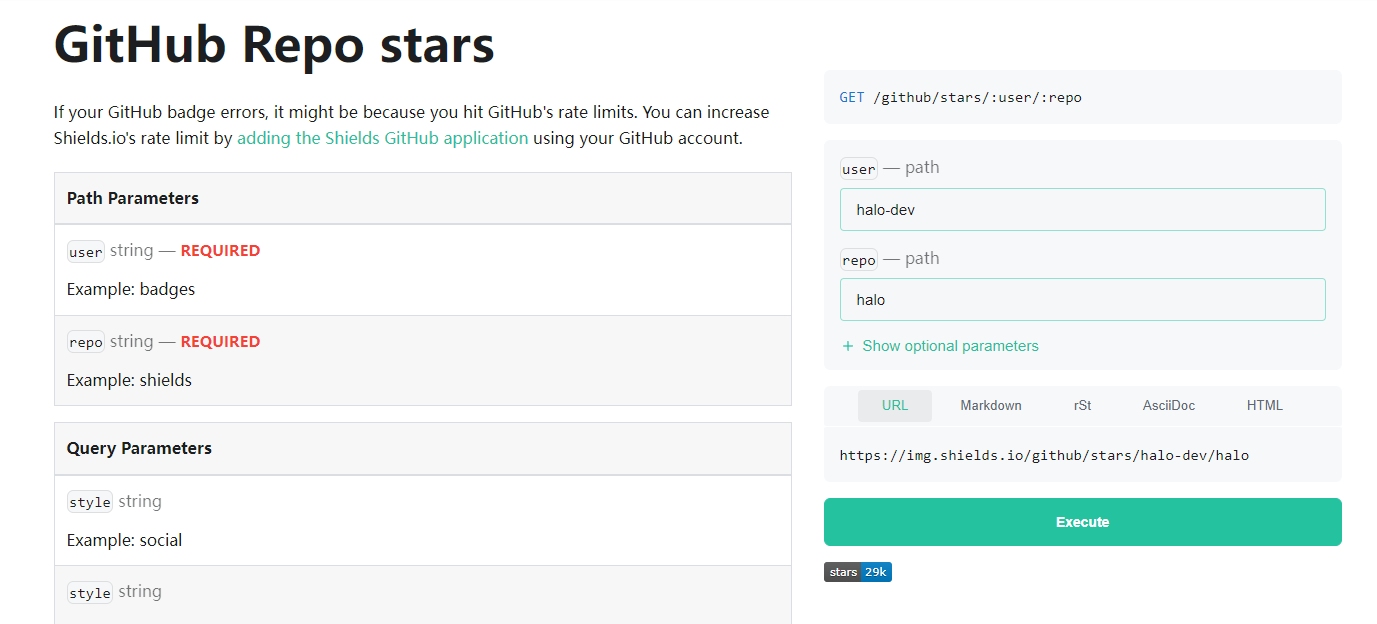Expand Show optional parameters
Image resolution: width=1377 pixels, height=624 pixels.
[x=949, y=346]
